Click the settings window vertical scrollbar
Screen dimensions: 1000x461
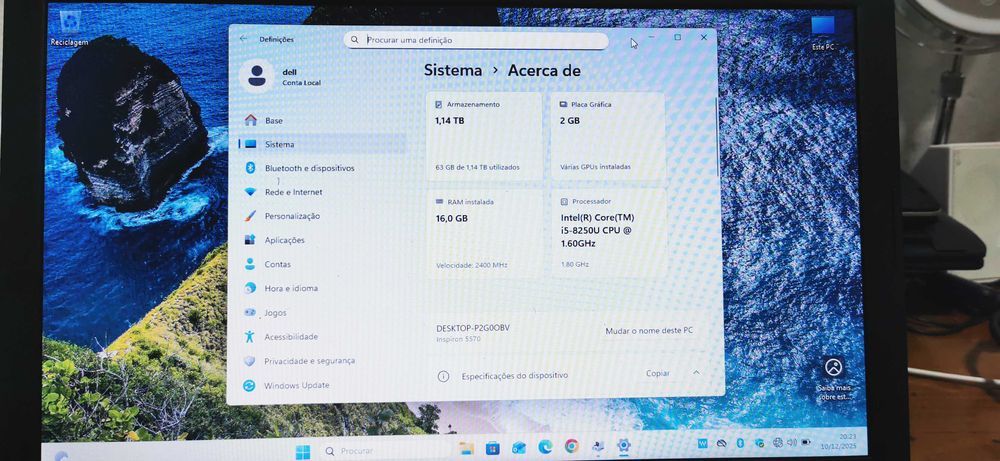[x=718, y=137]
